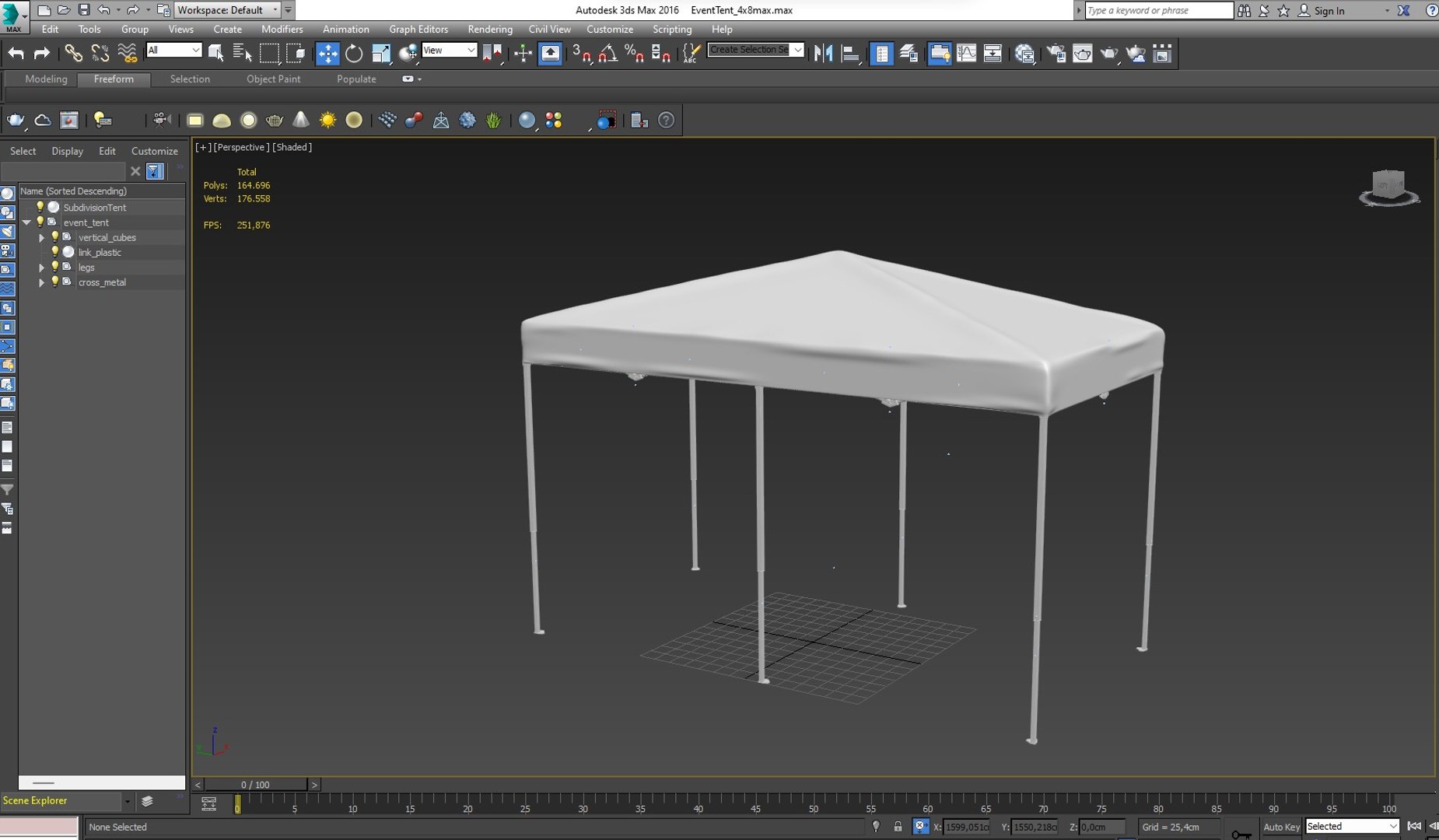Click the Align tool icon
Screen dimensions: 1439x840
point(850,53)
